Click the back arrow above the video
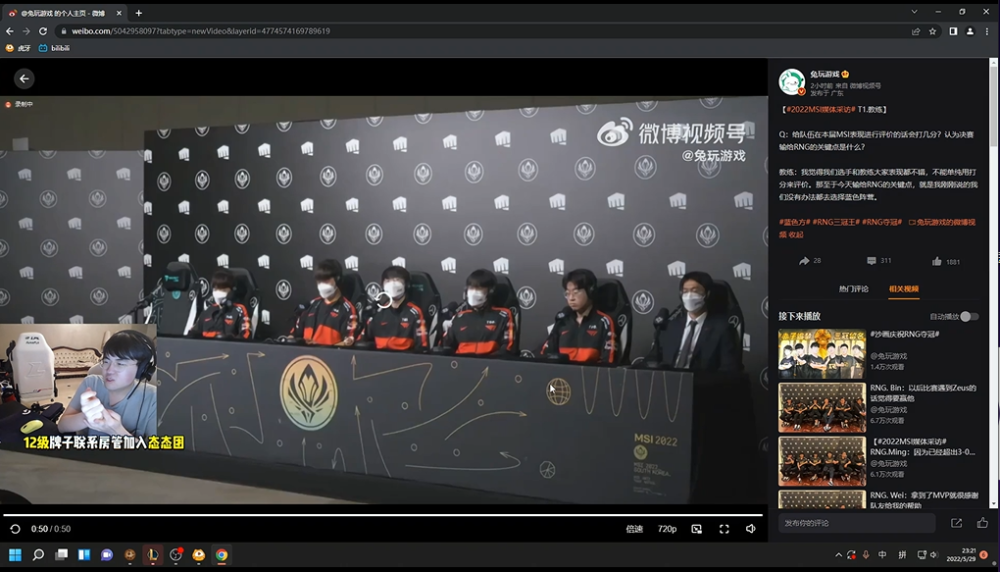The width and height of the screenshot is (1000, 572). pos(25,78)
